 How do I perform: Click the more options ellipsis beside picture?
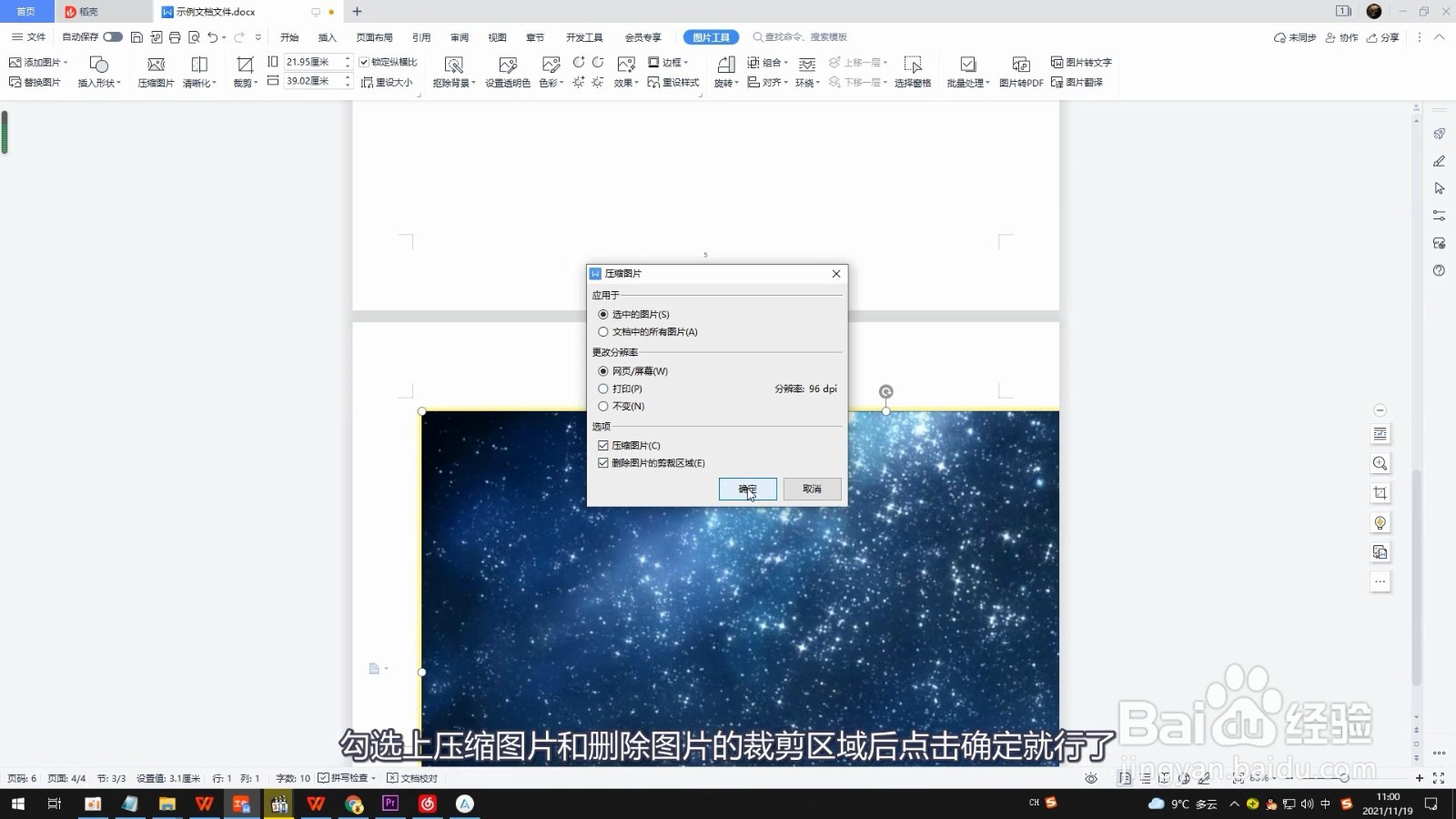[1380, 581]
